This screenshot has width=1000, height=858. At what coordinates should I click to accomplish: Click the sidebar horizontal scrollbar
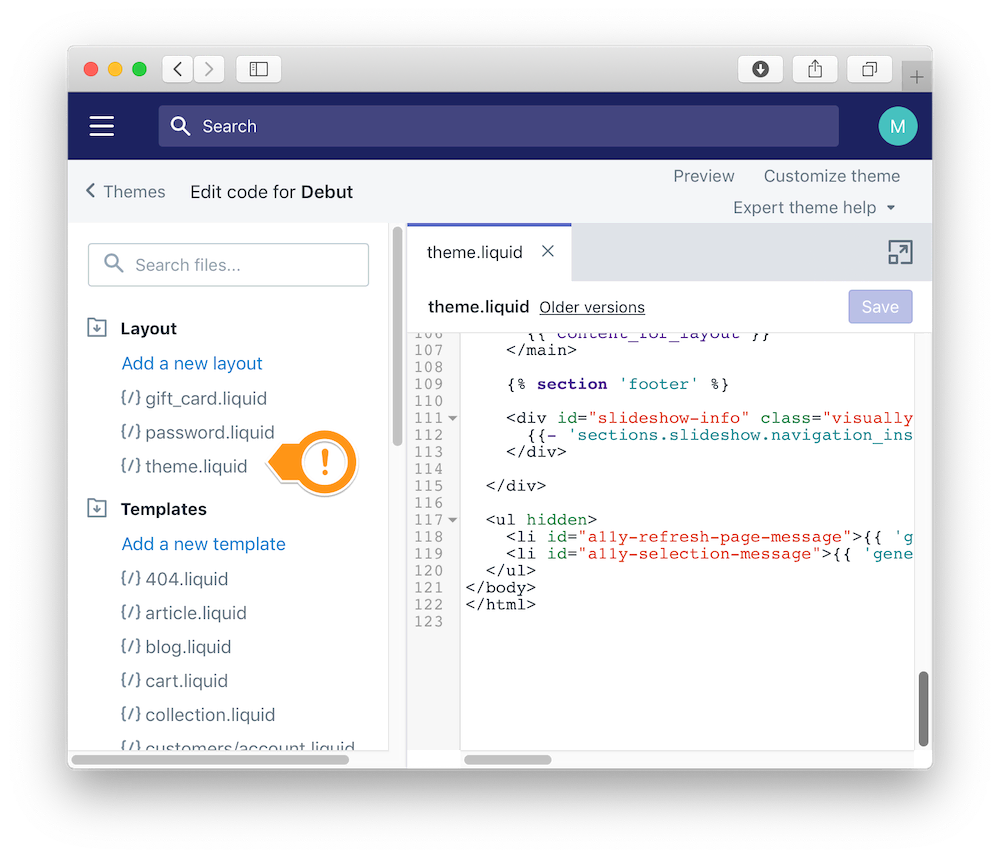pos(210,760)
